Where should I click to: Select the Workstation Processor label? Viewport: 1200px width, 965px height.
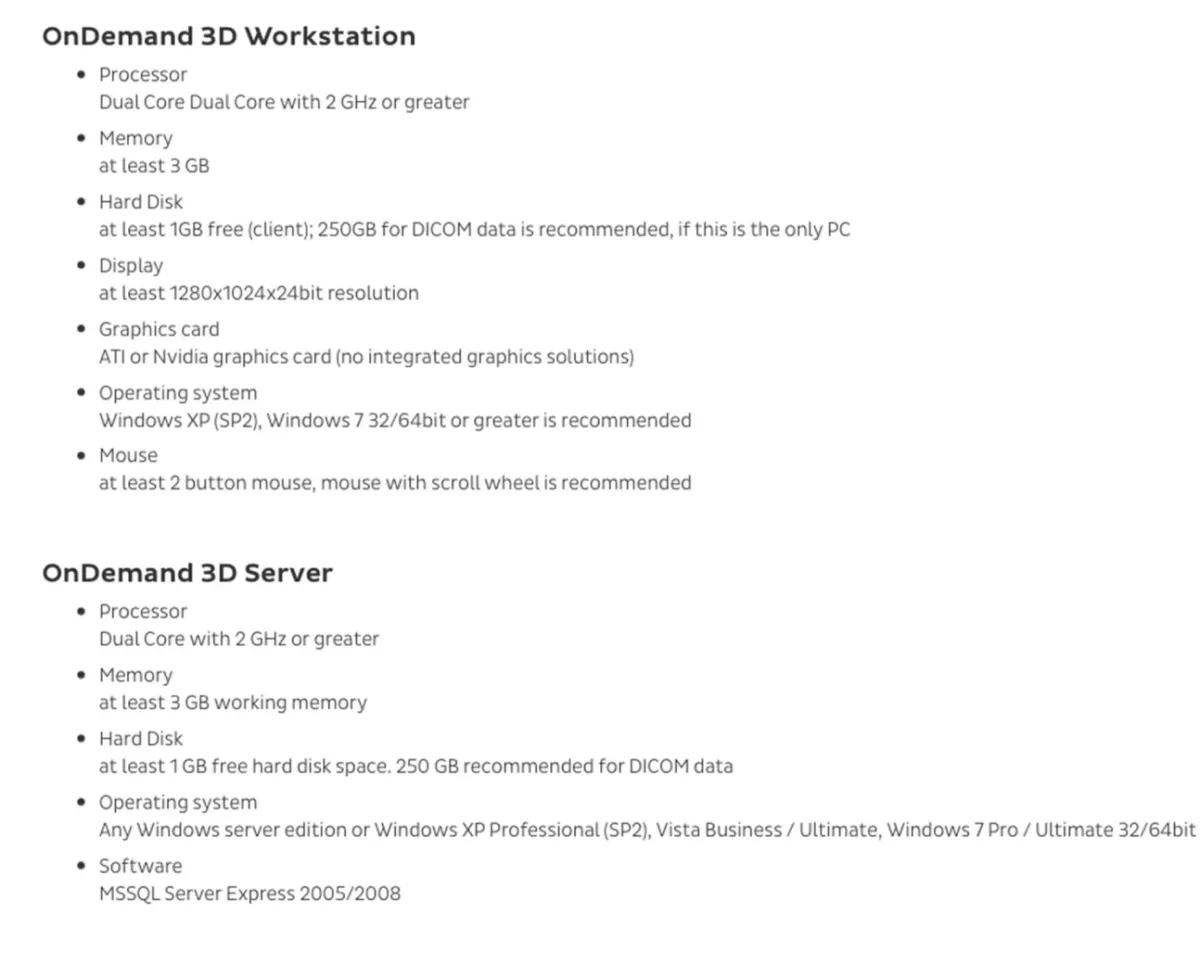pos(143,75)
